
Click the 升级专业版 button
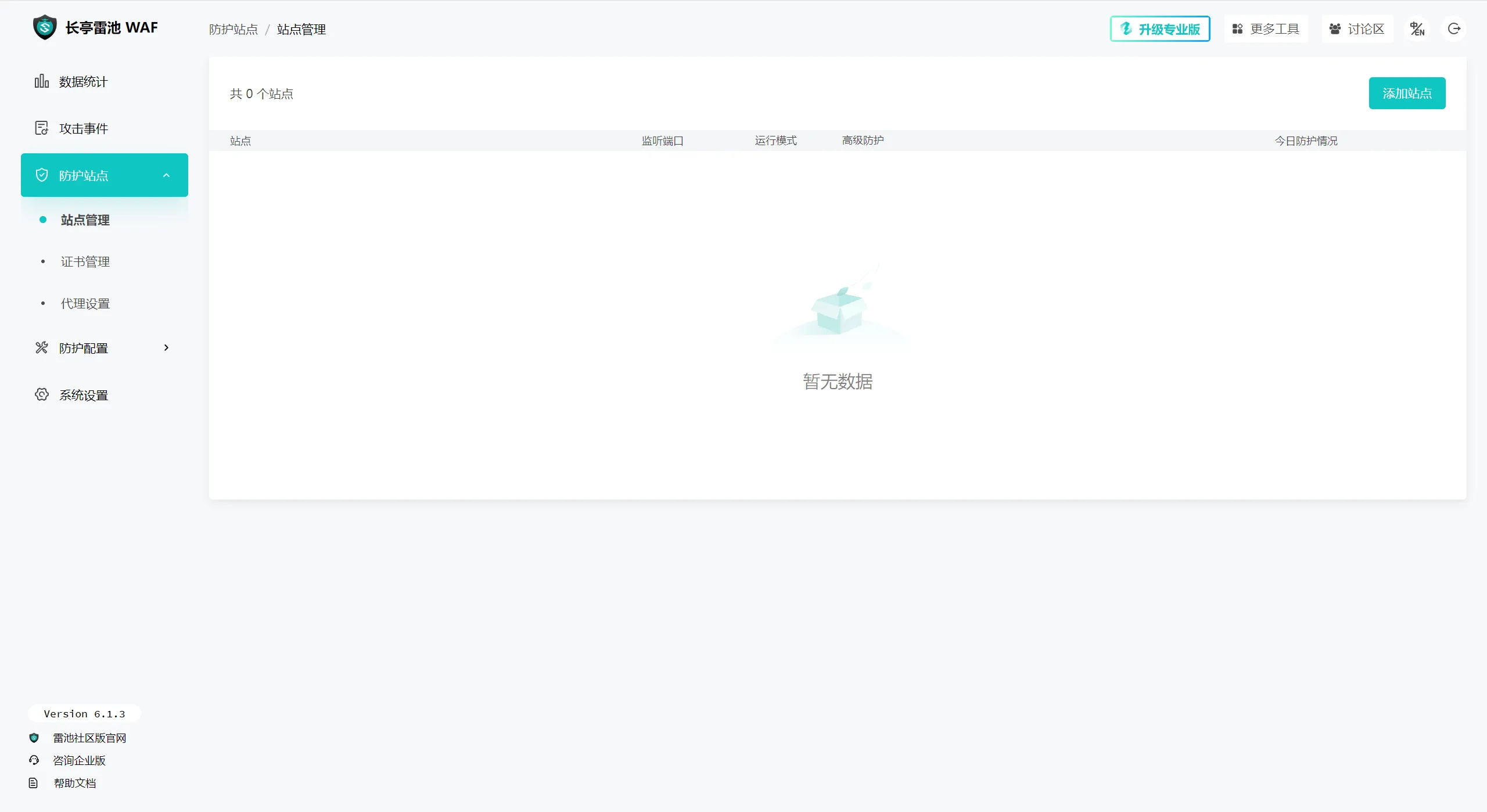1159,28
